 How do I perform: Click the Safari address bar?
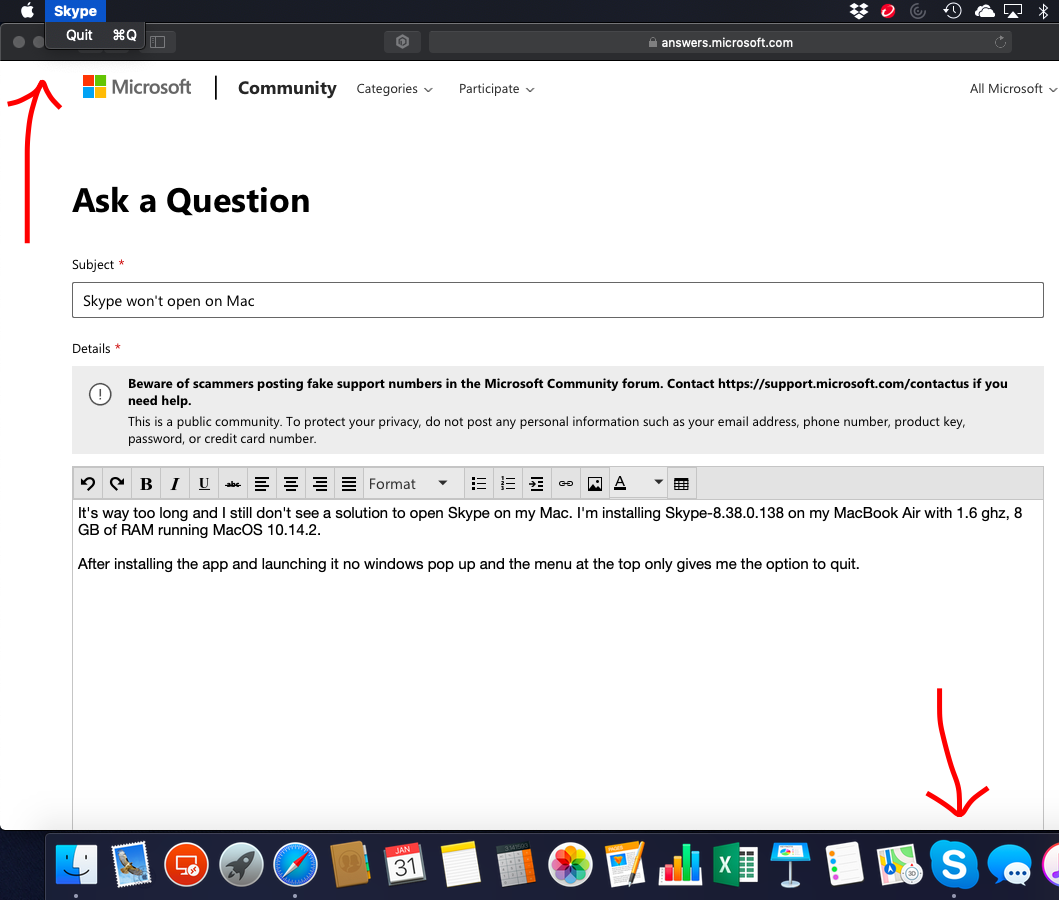[x=720, y=42]
